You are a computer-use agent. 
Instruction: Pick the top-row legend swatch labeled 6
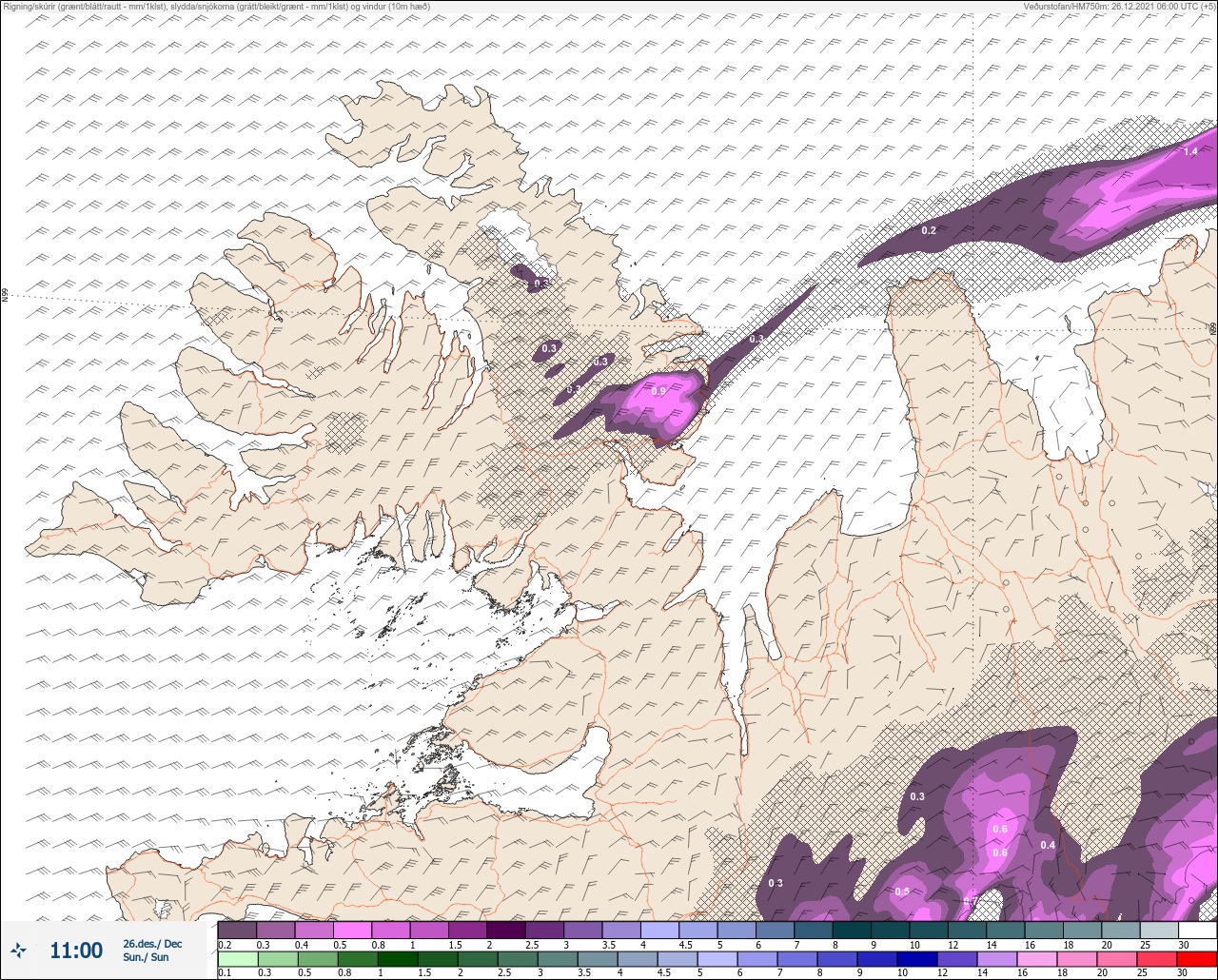click(x=775, y=930)
